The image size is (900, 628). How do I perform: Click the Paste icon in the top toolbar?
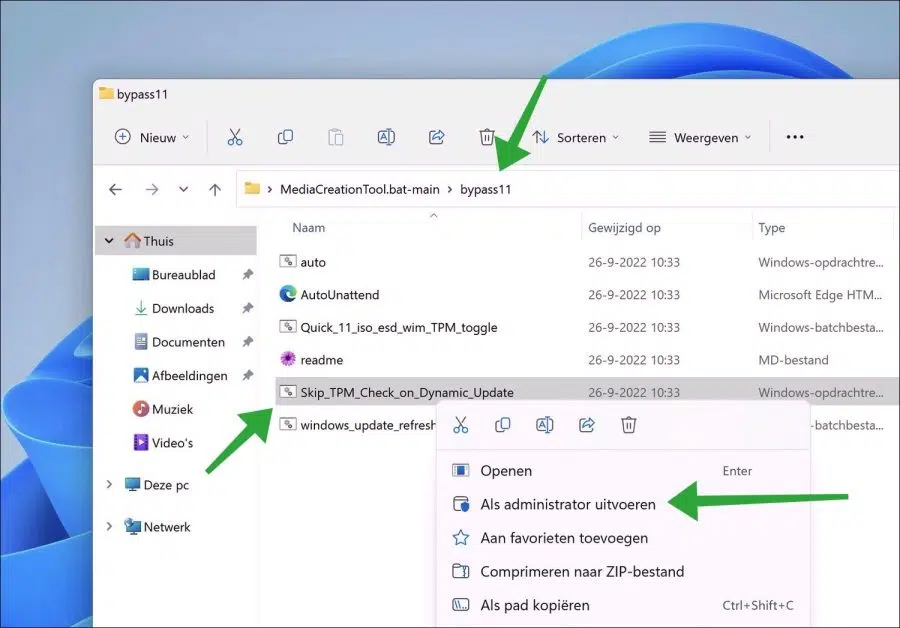click(x=336, y=137)
